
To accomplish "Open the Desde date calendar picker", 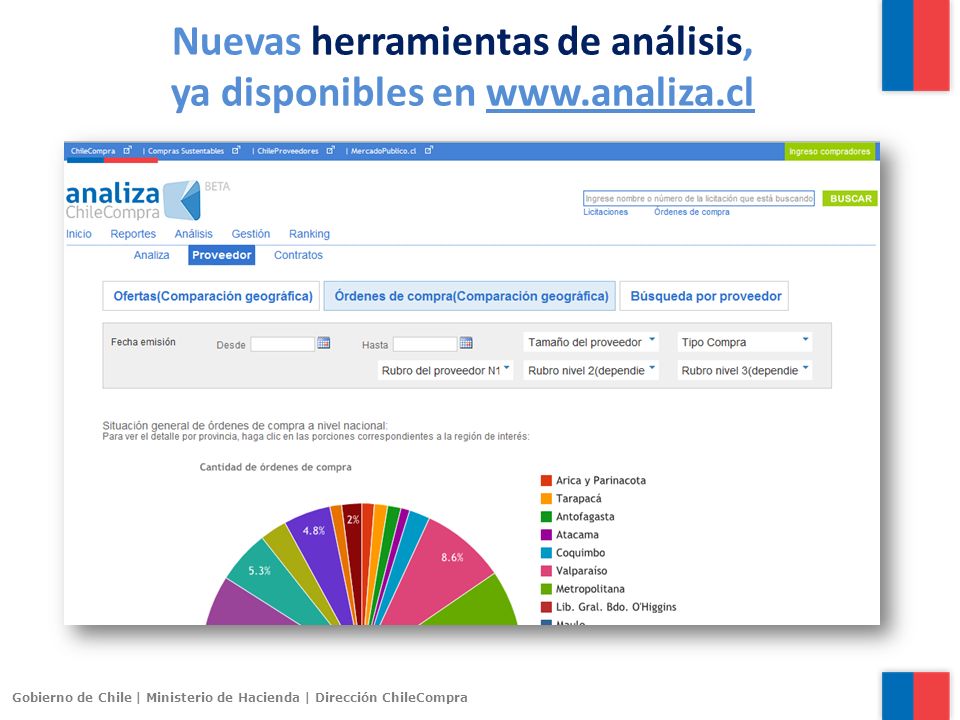I will click(324, 343).
